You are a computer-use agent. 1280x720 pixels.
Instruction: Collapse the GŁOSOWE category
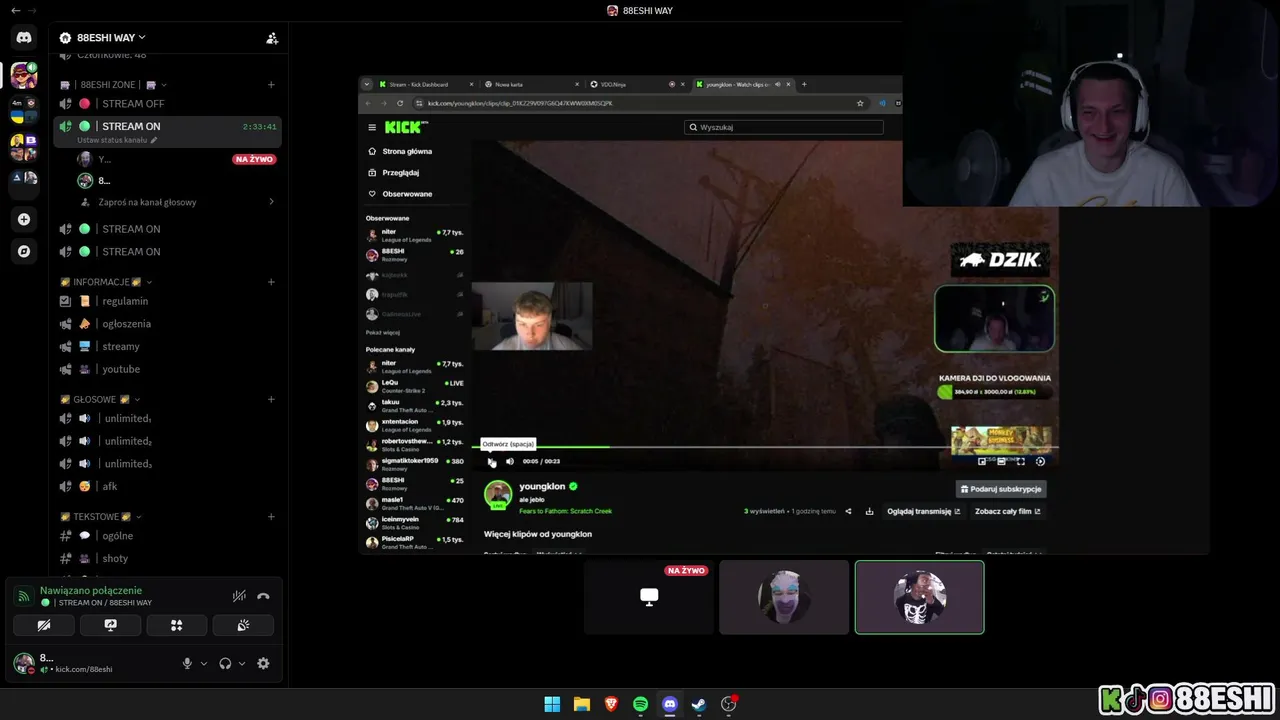137,400
